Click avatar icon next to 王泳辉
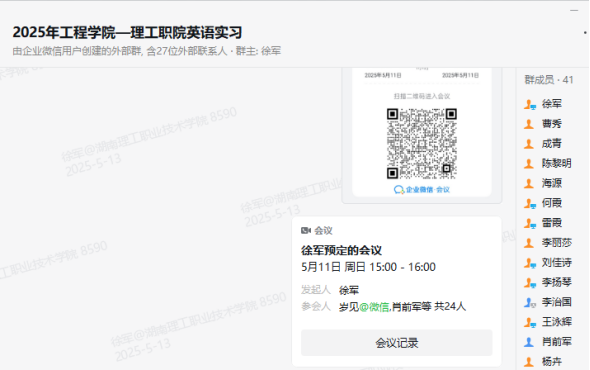Viewport: 590px width, 370px height. (x=530, y=323)
